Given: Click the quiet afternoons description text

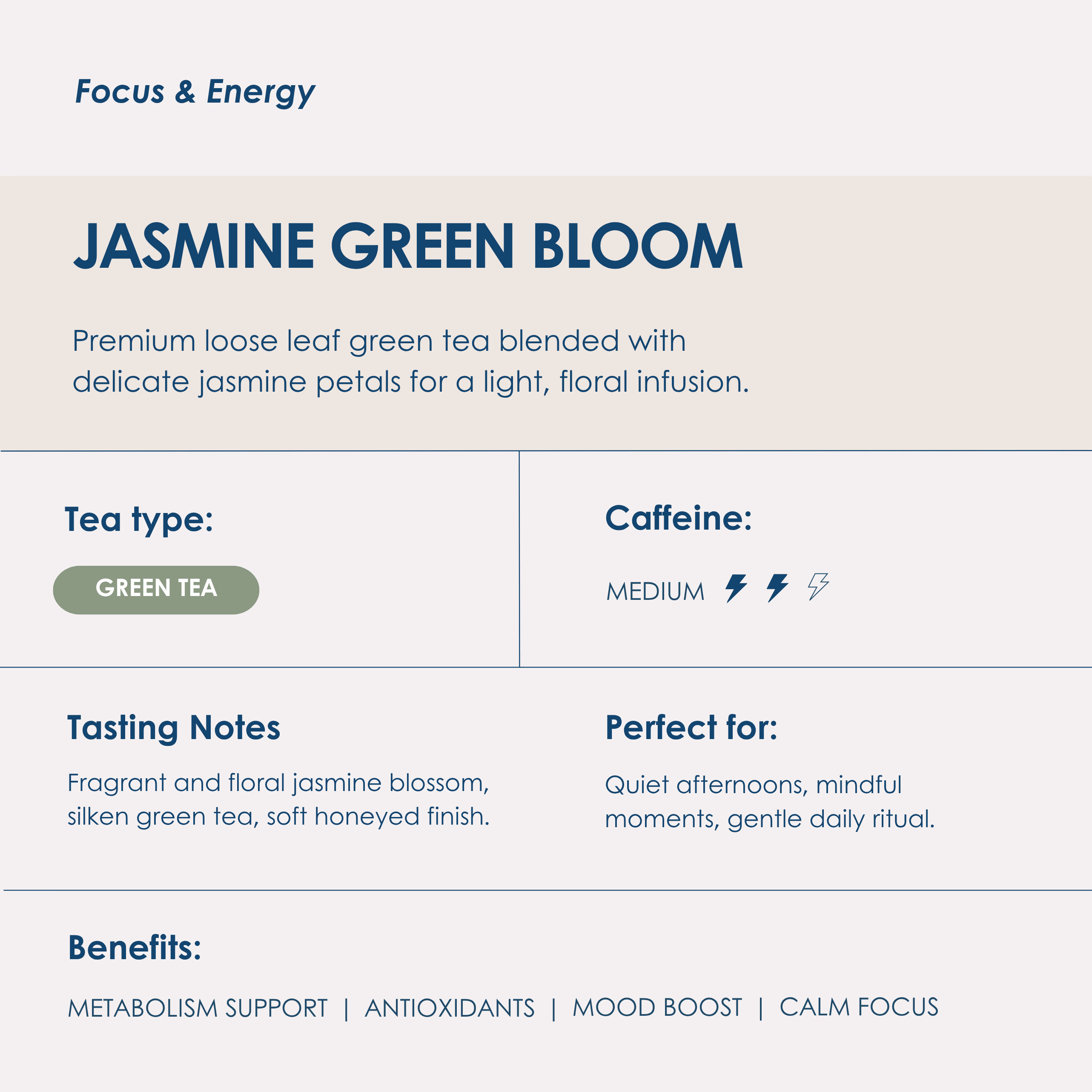Looking at the screenshot, I should [769, 802].
